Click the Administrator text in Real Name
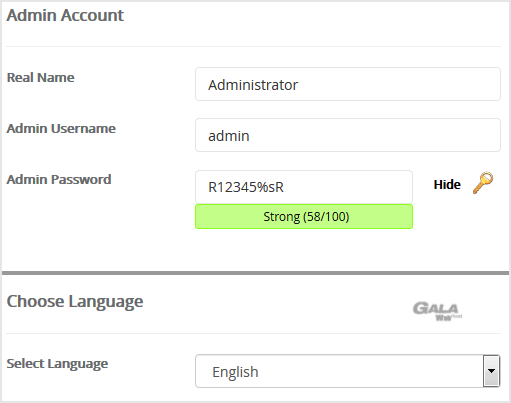This screenshot has width=511, height=403. (253, 85)
